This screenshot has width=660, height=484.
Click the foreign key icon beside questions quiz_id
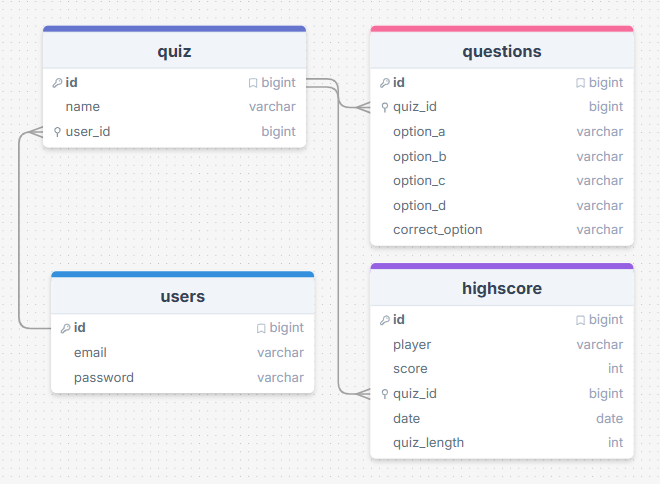tap(385, 107)
